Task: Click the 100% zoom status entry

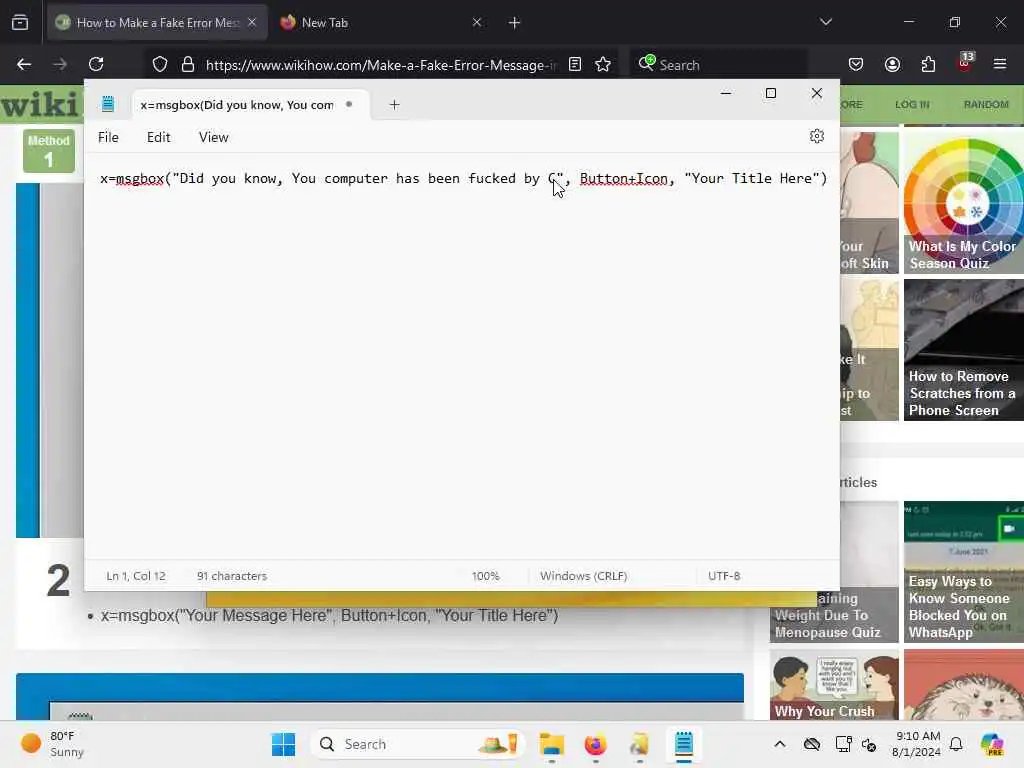Action: [x=485, y=576]
